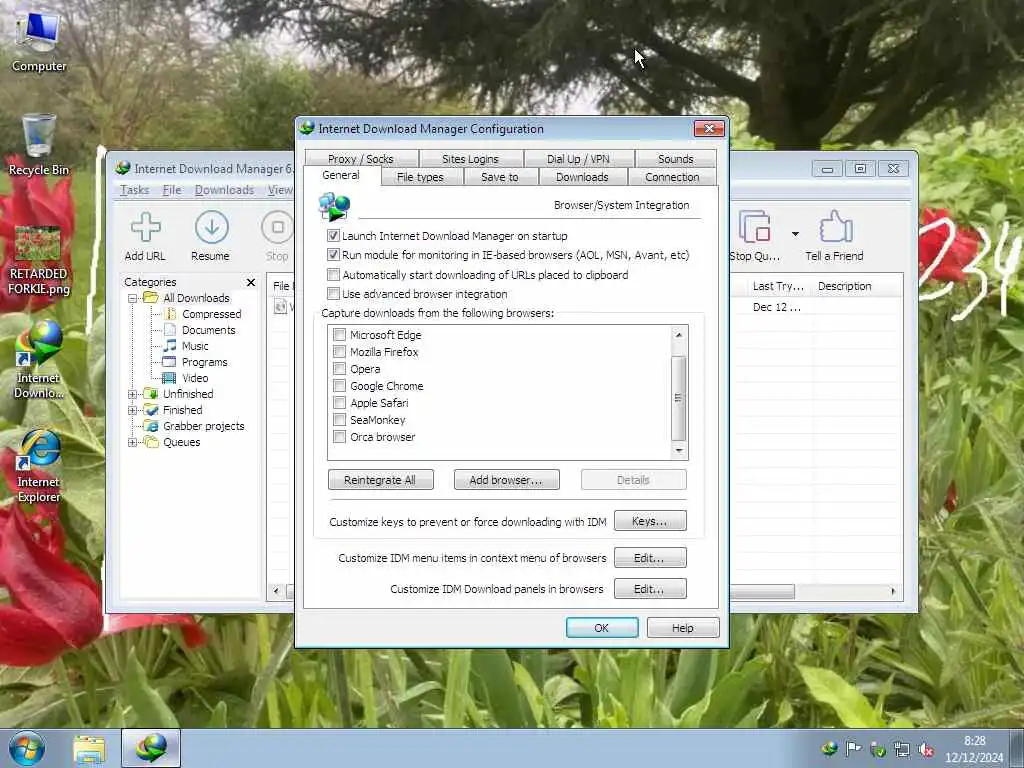Viewport: 1024px width, 768px height.
Task: Open the Downloads menu in IDM window
Action: [x=224, y=190]
